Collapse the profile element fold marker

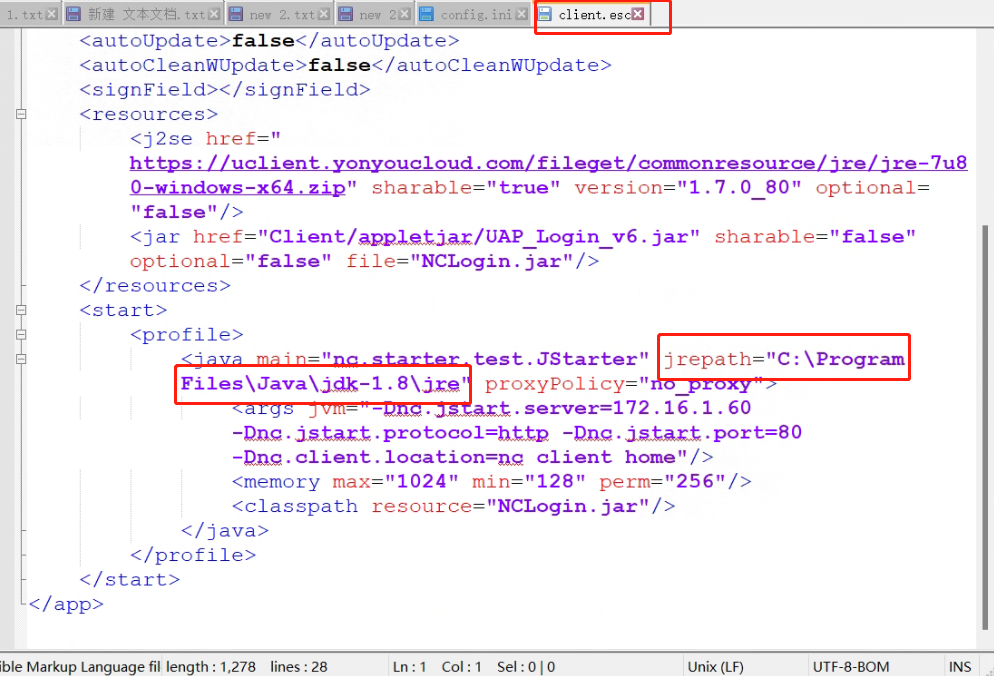coord(20,335)
